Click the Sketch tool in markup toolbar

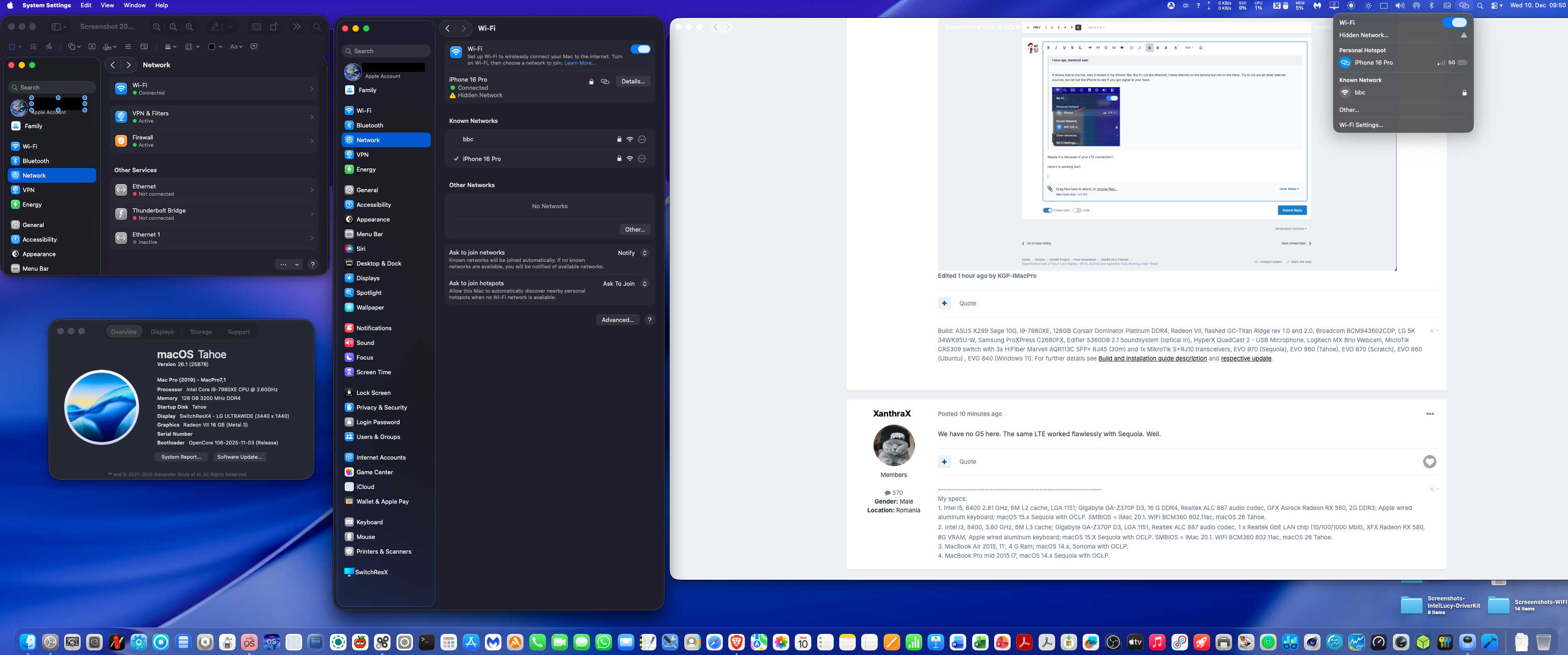49,47
